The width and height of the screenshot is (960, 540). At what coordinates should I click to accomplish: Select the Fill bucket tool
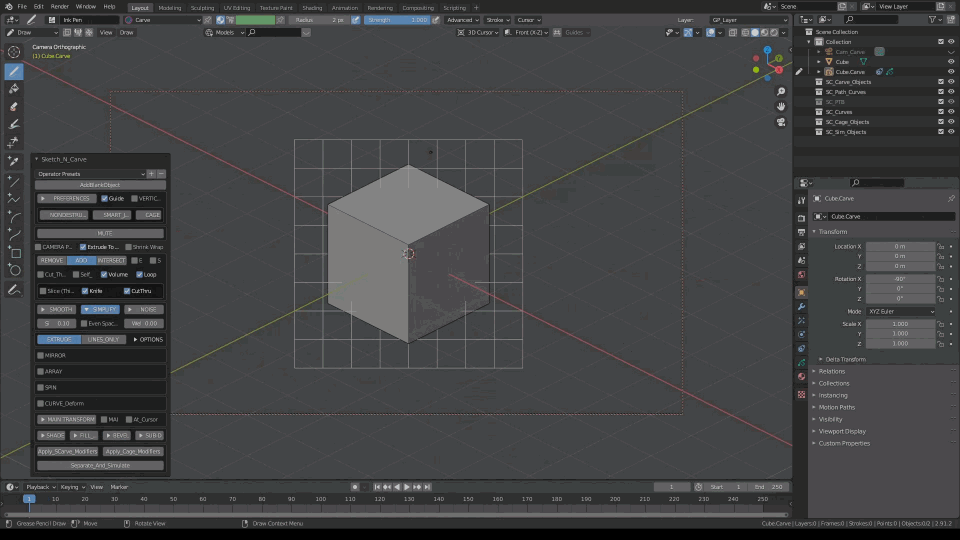coord(14,89)
